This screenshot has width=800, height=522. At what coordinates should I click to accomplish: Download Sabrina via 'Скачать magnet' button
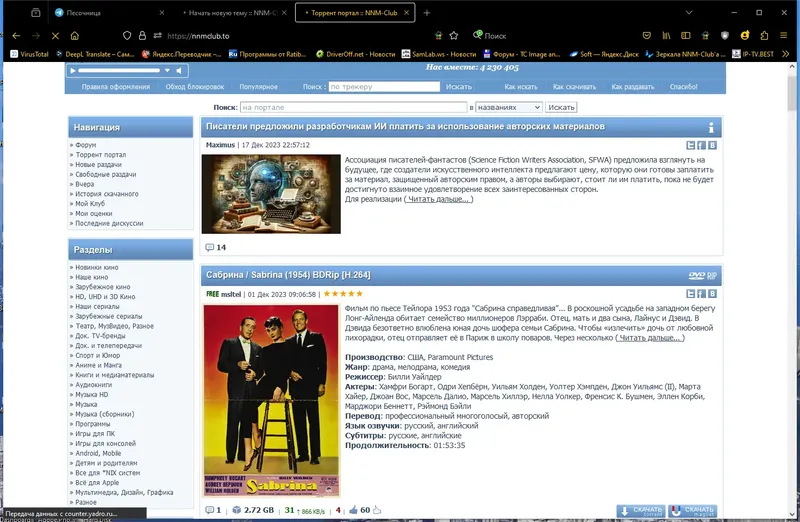693,511
